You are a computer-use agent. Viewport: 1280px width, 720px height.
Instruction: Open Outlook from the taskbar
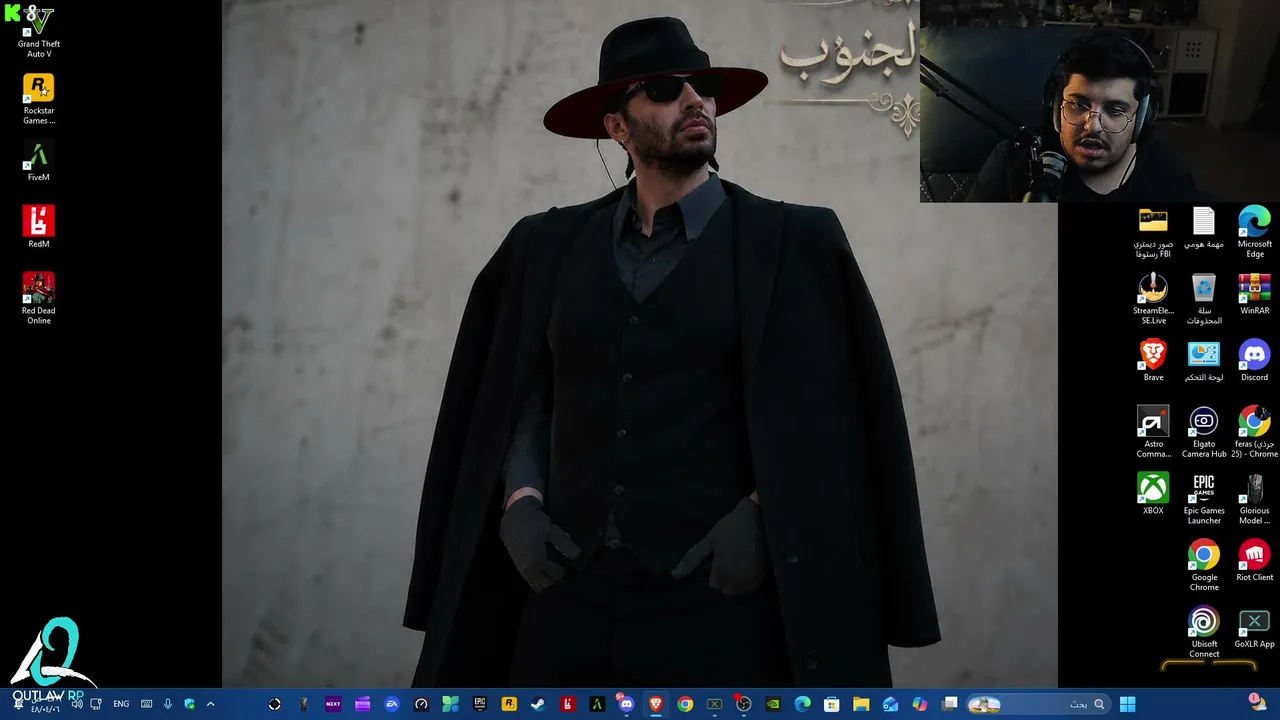[890, 704]
